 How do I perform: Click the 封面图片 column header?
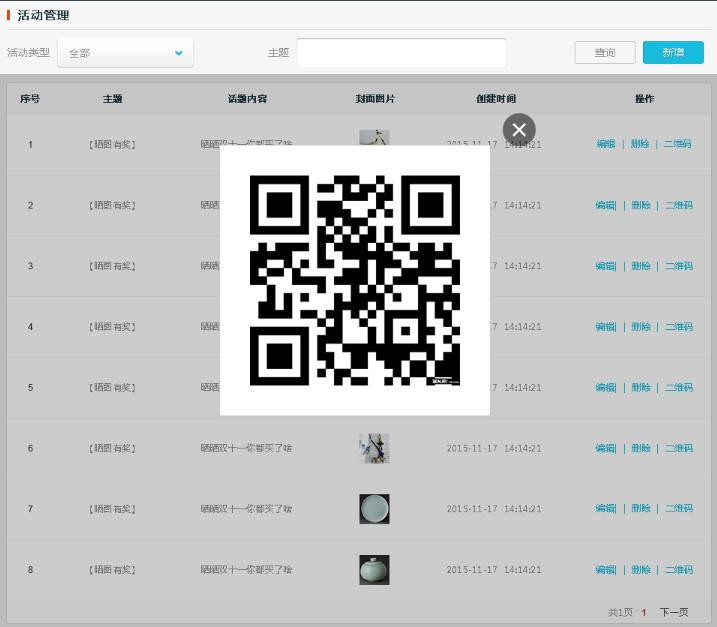pyautogui.click(x=375, y=99)
